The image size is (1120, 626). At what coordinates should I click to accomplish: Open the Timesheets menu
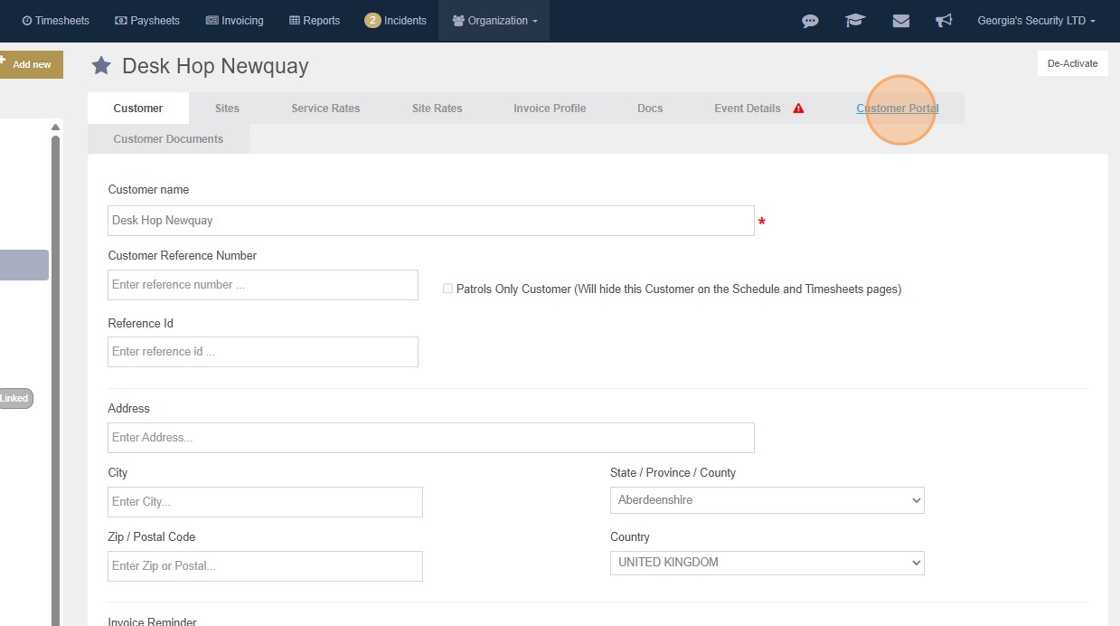click(56, 21)
